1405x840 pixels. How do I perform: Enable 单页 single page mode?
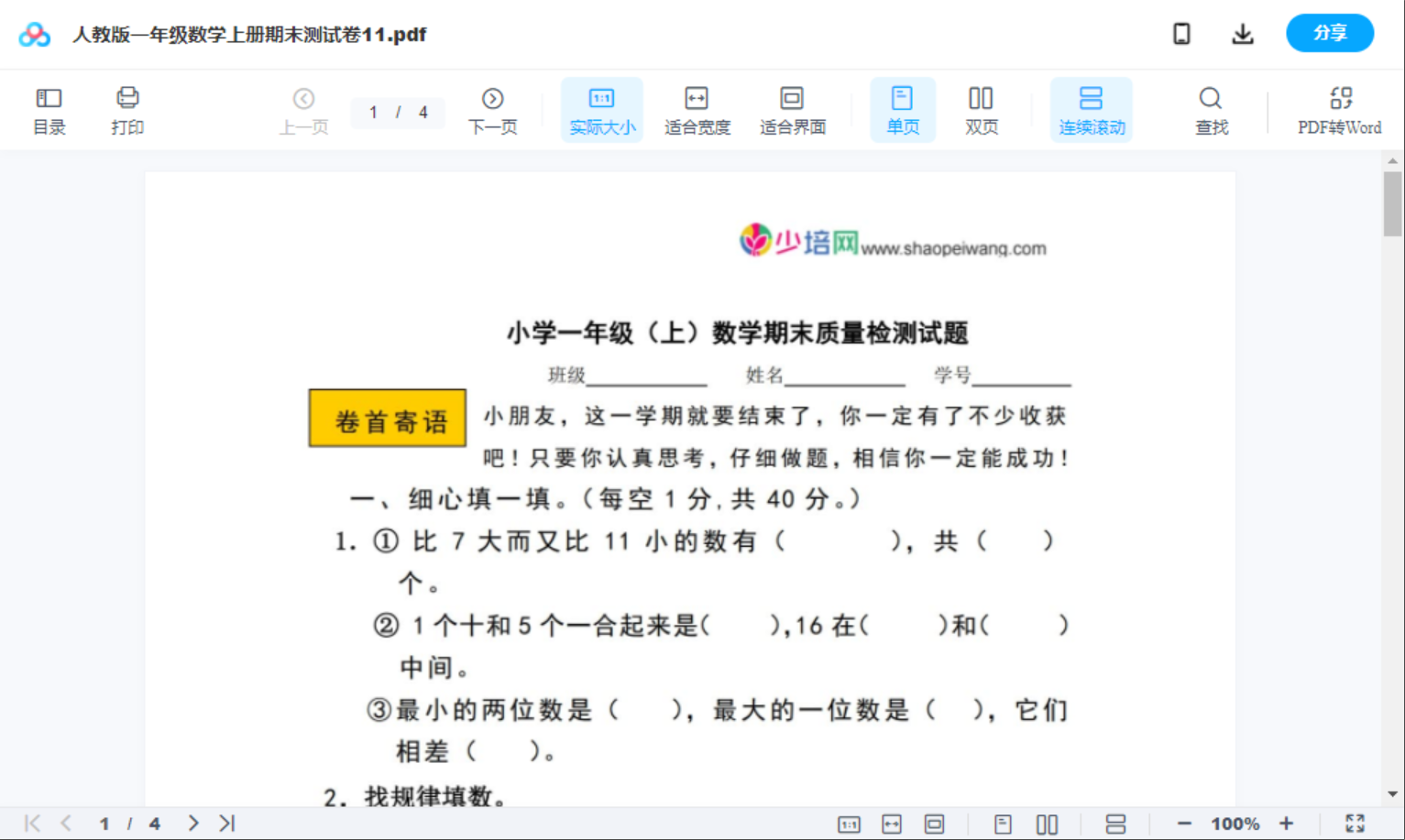903,109
